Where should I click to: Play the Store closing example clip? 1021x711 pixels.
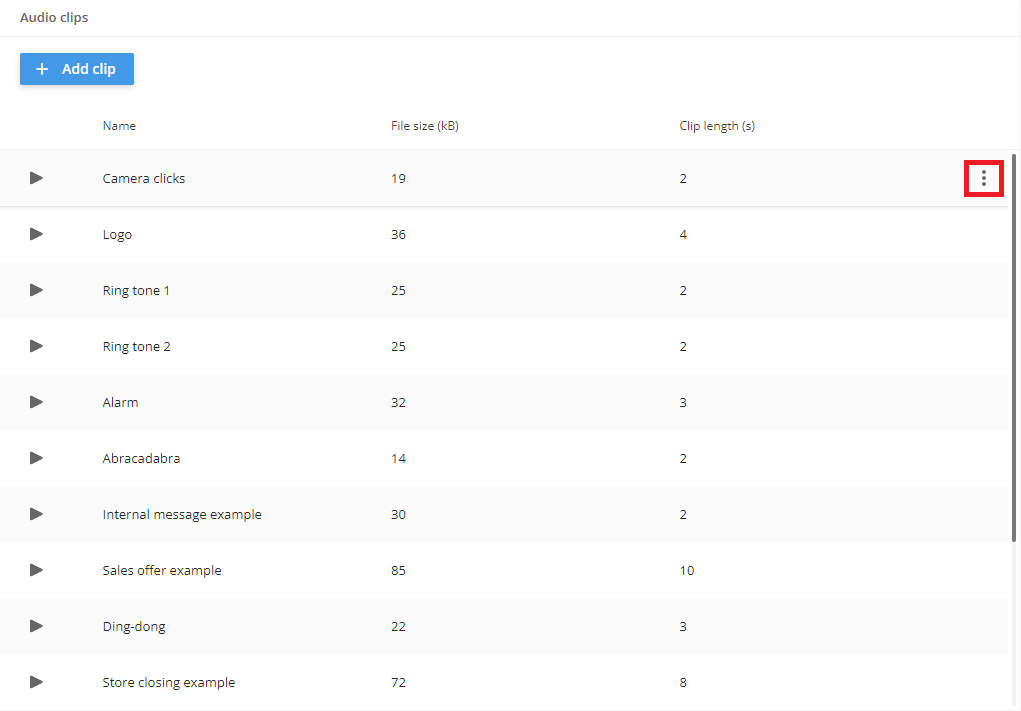[x=36, y=682]
